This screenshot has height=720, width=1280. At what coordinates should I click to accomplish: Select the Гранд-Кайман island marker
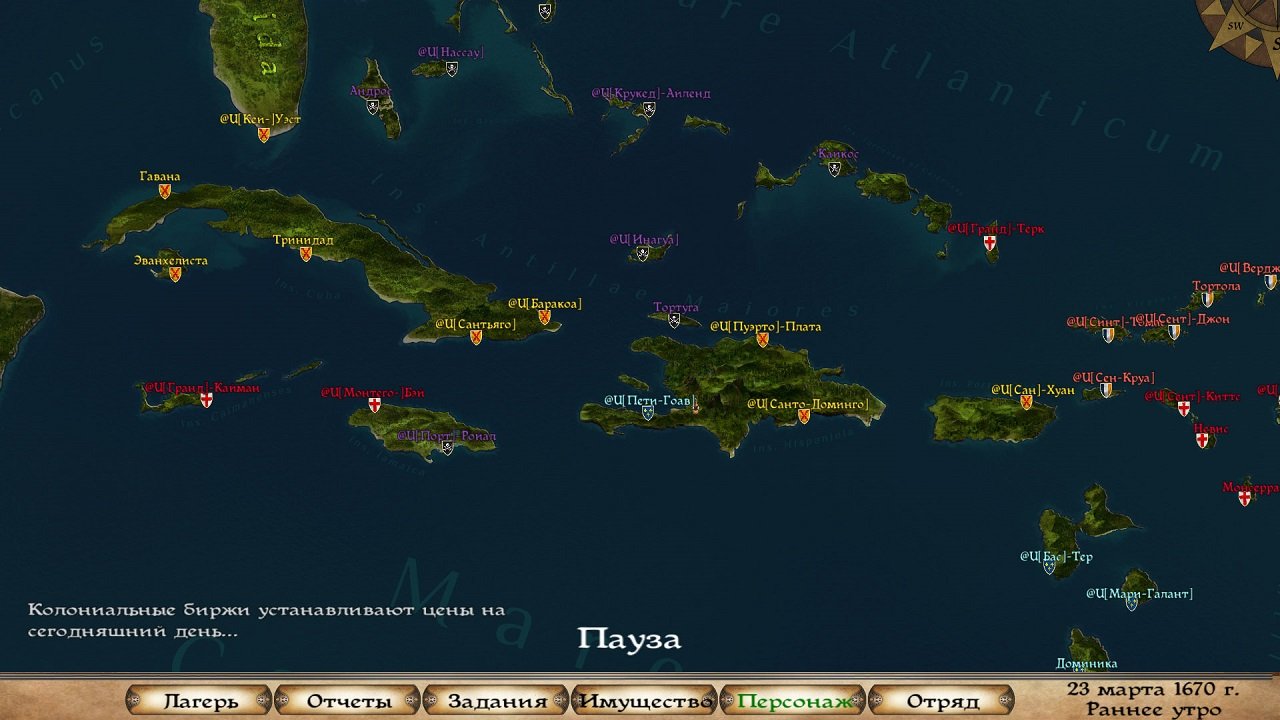point(207,400)
